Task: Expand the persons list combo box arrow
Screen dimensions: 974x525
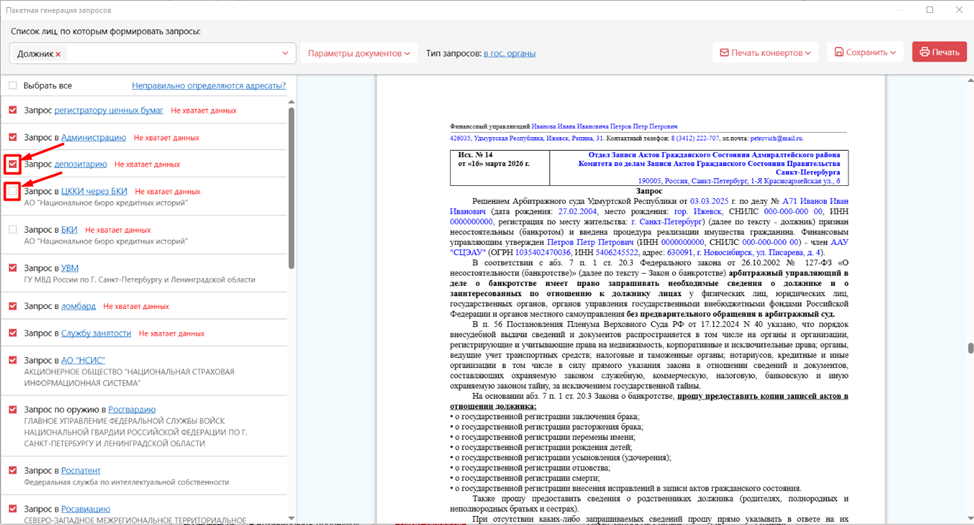Action: 285,54
